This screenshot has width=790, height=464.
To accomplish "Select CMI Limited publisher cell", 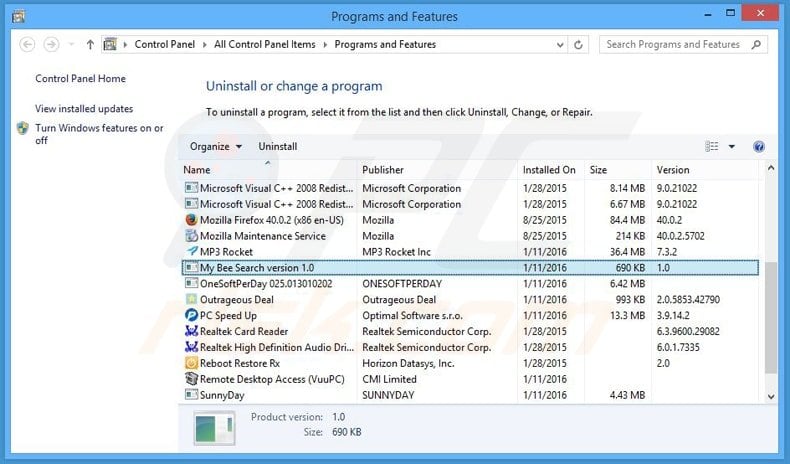I will (389, 379).
